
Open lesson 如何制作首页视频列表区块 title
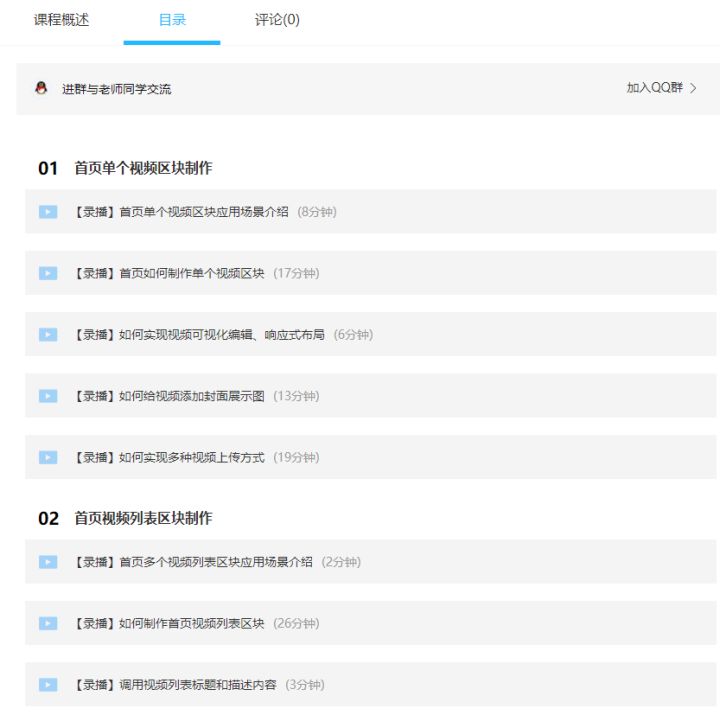click(x=168, y=623)
